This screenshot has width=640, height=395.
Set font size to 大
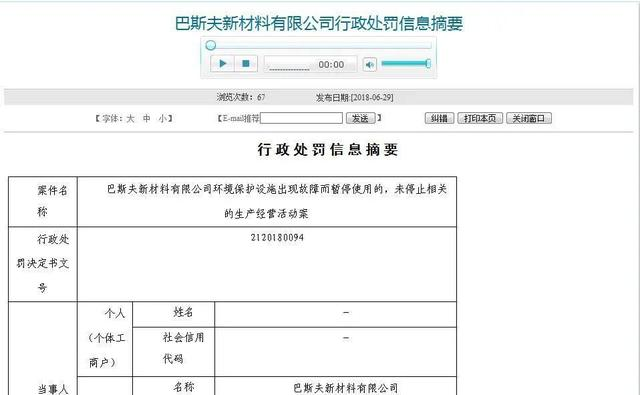pos(130,118)
